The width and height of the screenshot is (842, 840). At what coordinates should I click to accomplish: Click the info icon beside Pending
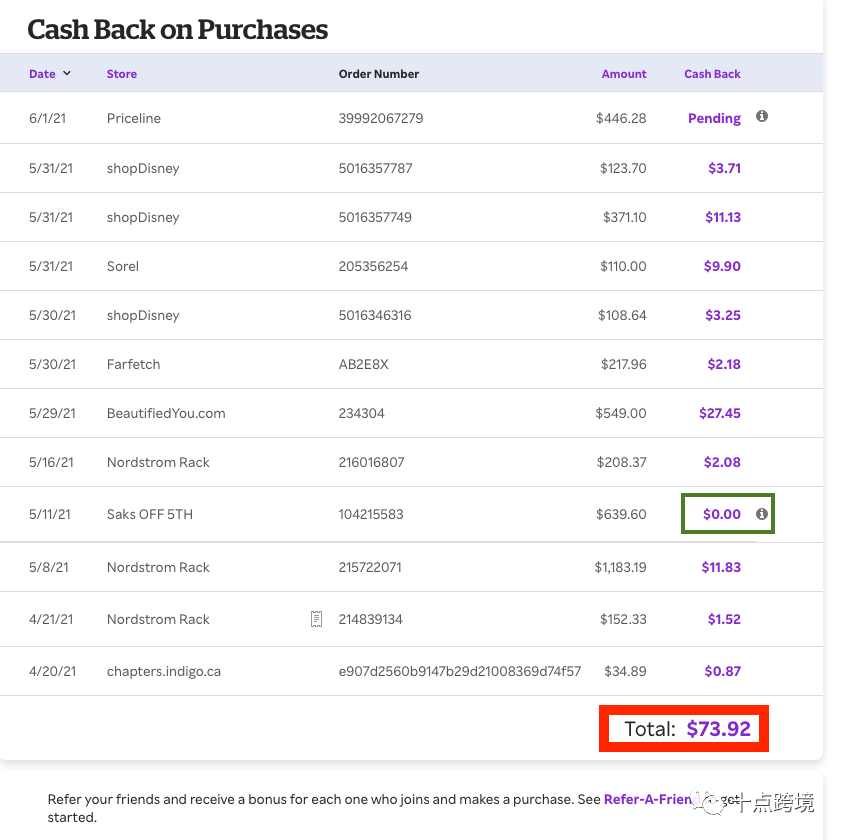[x=762, y=117]
